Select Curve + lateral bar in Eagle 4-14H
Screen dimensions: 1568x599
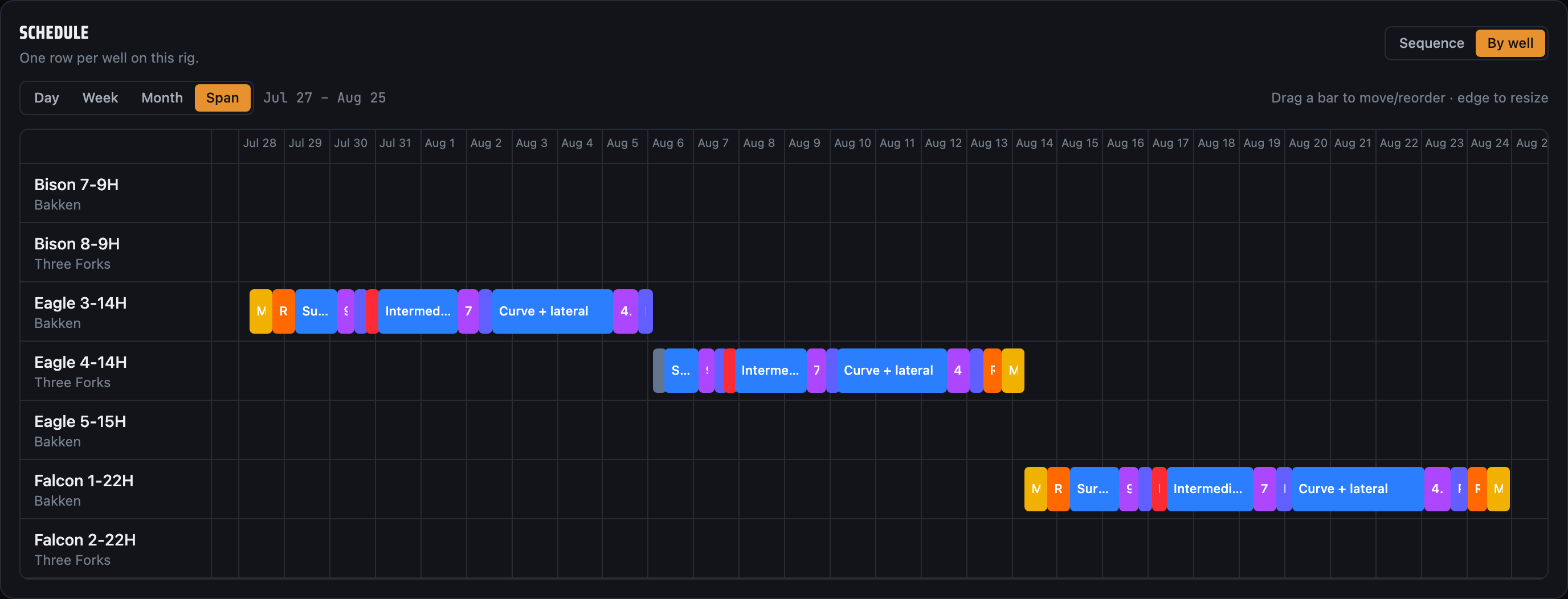892,371
